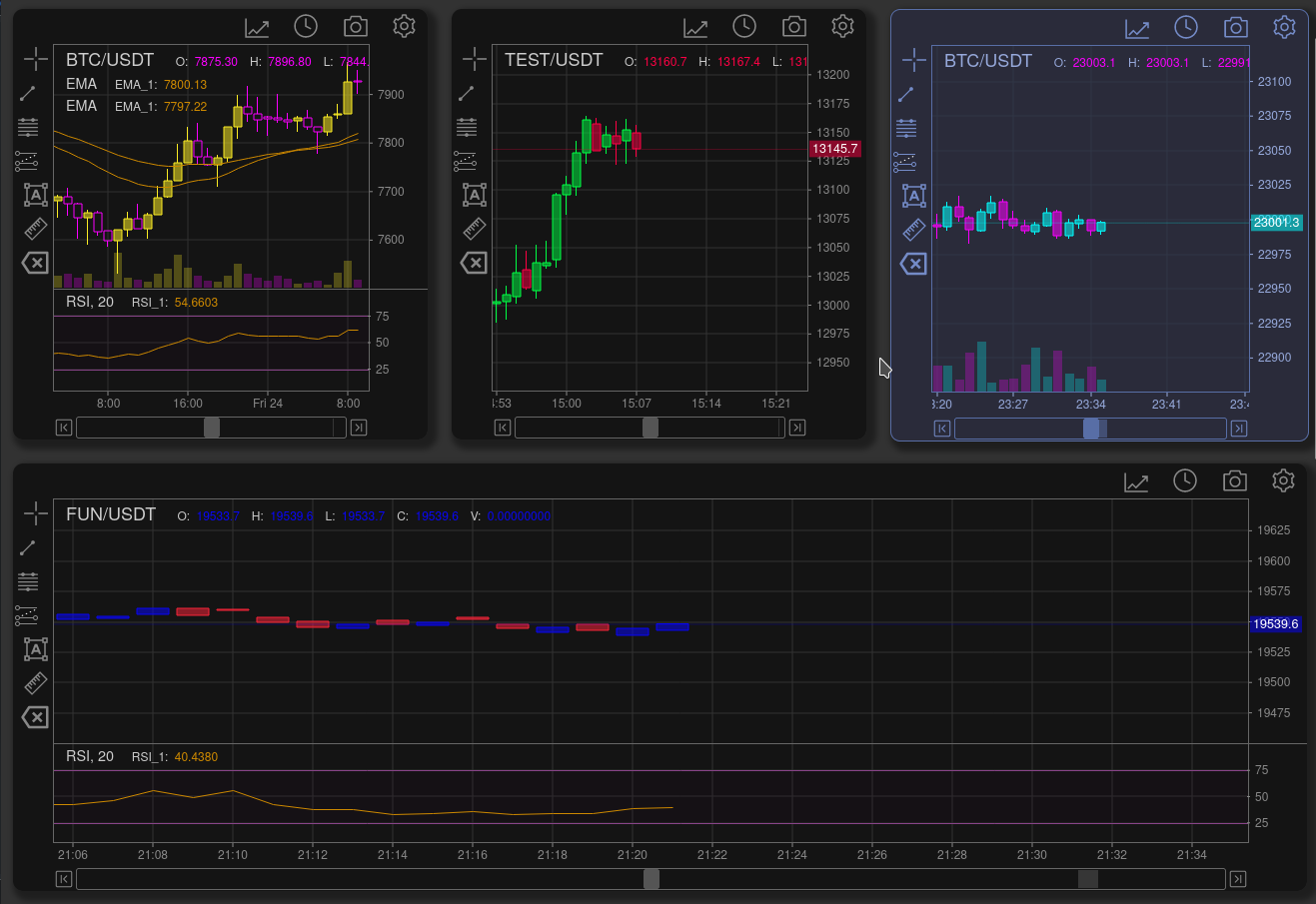Viewport: 1316px width, 904px height.
Task: Clear drawings with eraser in TEST/USDT chart
Action: (474, 263)
